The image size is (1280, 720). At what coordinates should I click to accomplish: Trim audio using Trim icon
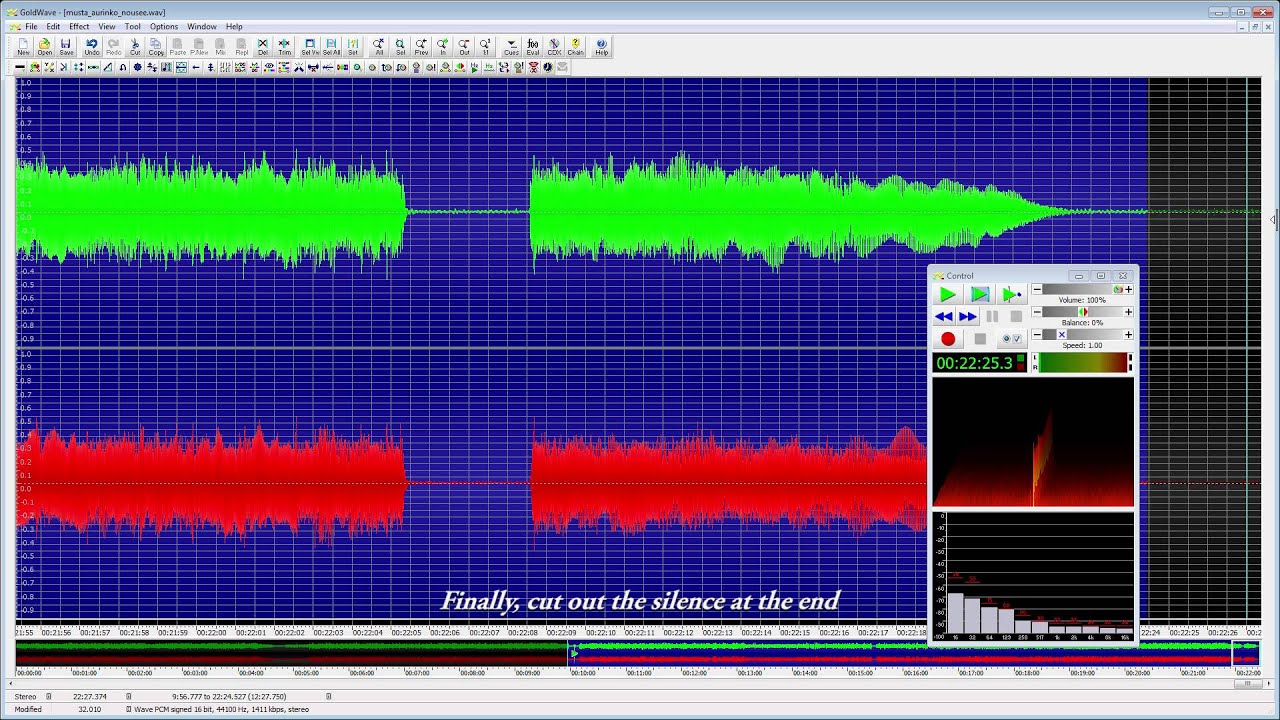click(284, 47)
